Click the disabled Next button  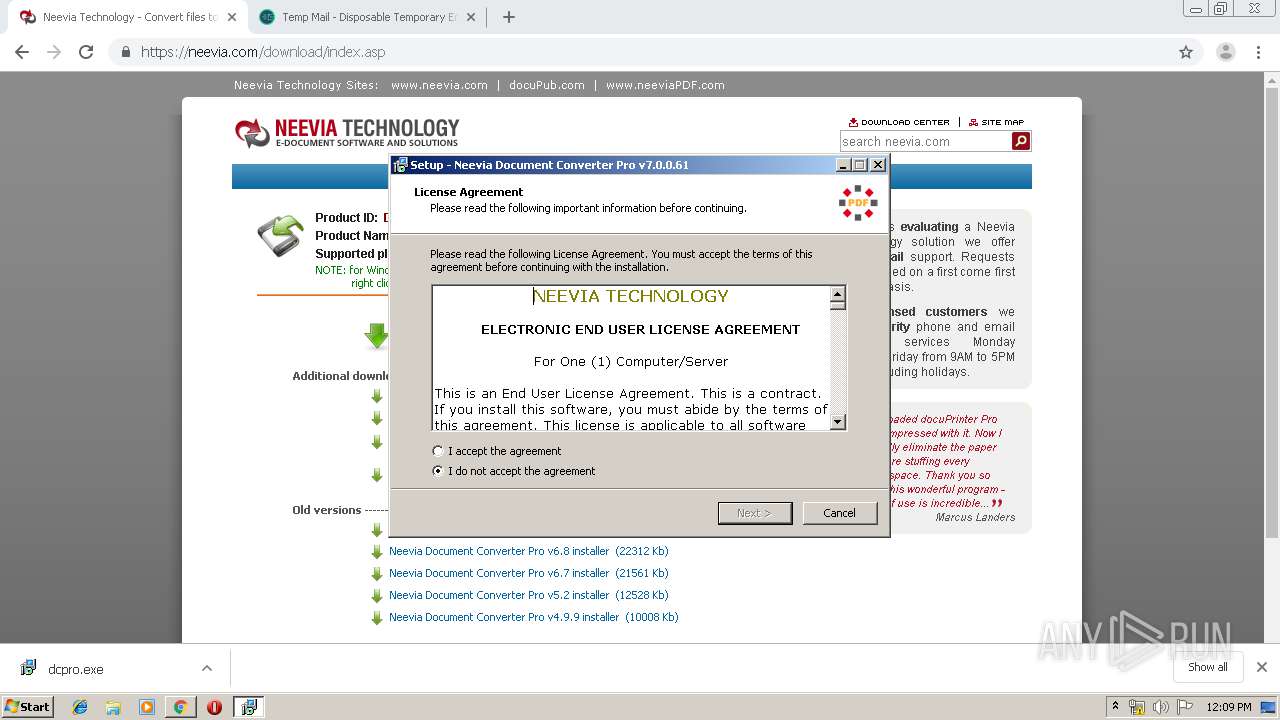coord(755,513)
